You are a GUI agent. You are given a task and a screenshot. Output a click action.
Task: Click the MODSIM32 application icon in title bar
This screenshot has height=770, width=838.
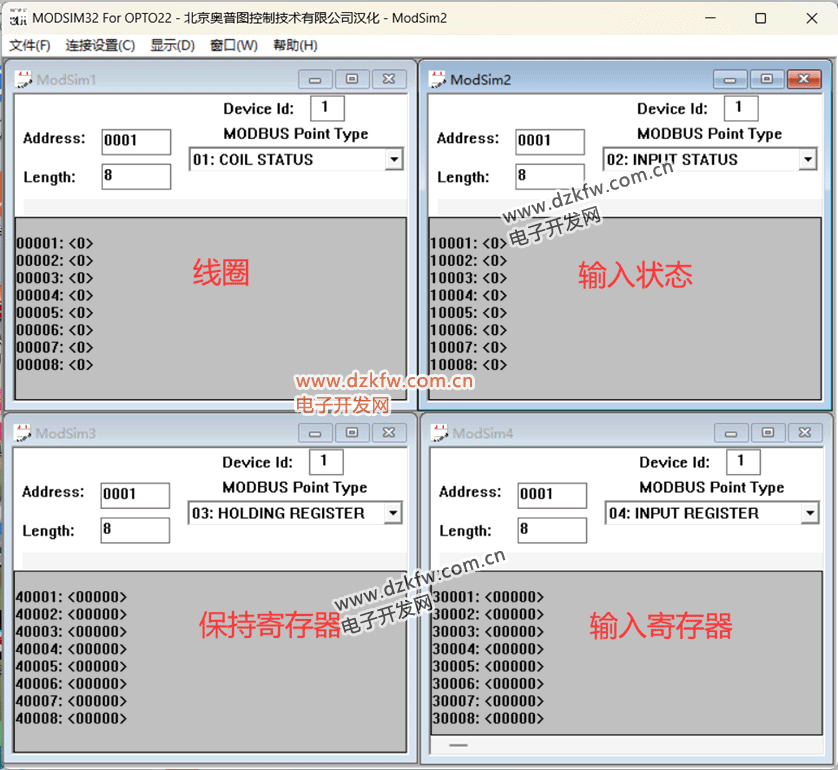[x=18, y=17]
